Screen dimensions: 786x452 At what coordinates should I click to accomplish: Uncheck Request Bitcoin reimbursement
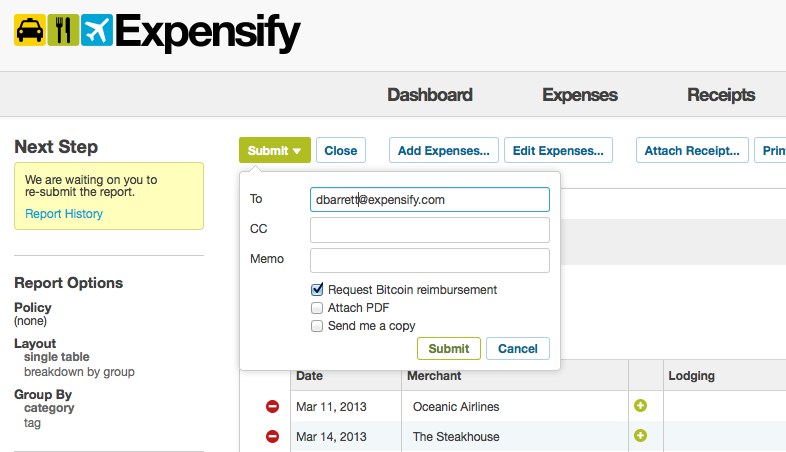[317, 289]
